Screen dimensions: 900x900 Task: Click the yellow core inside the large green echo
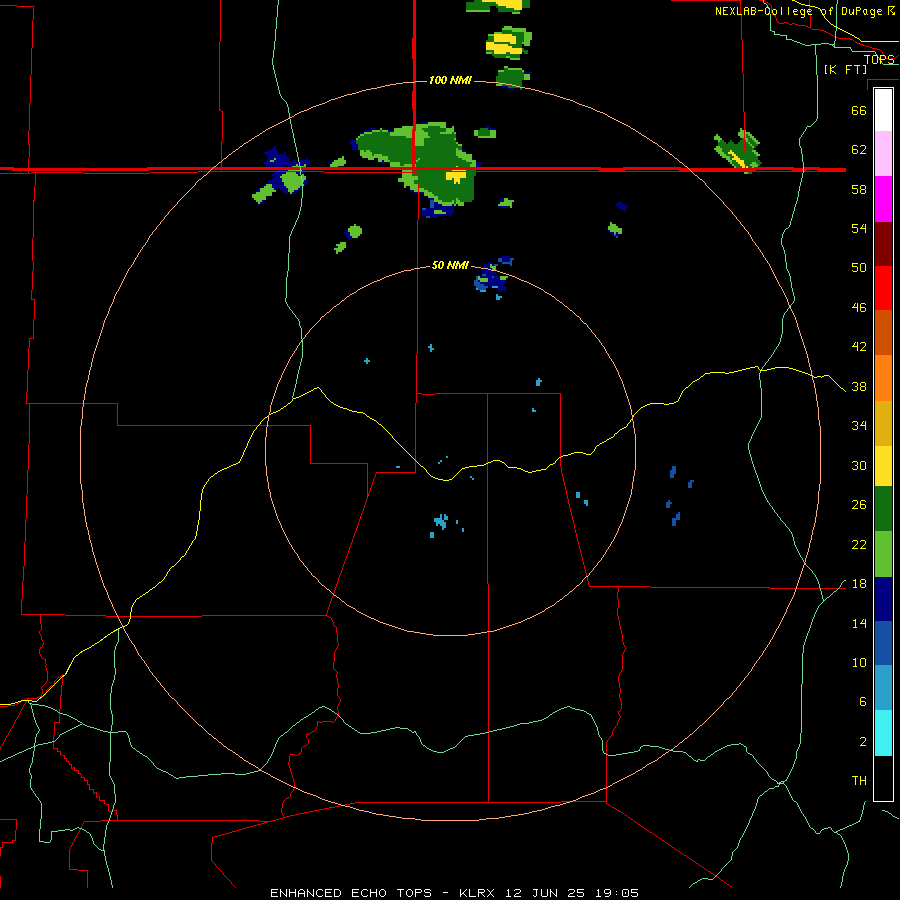pyautogui.click(x=456, y=176)
